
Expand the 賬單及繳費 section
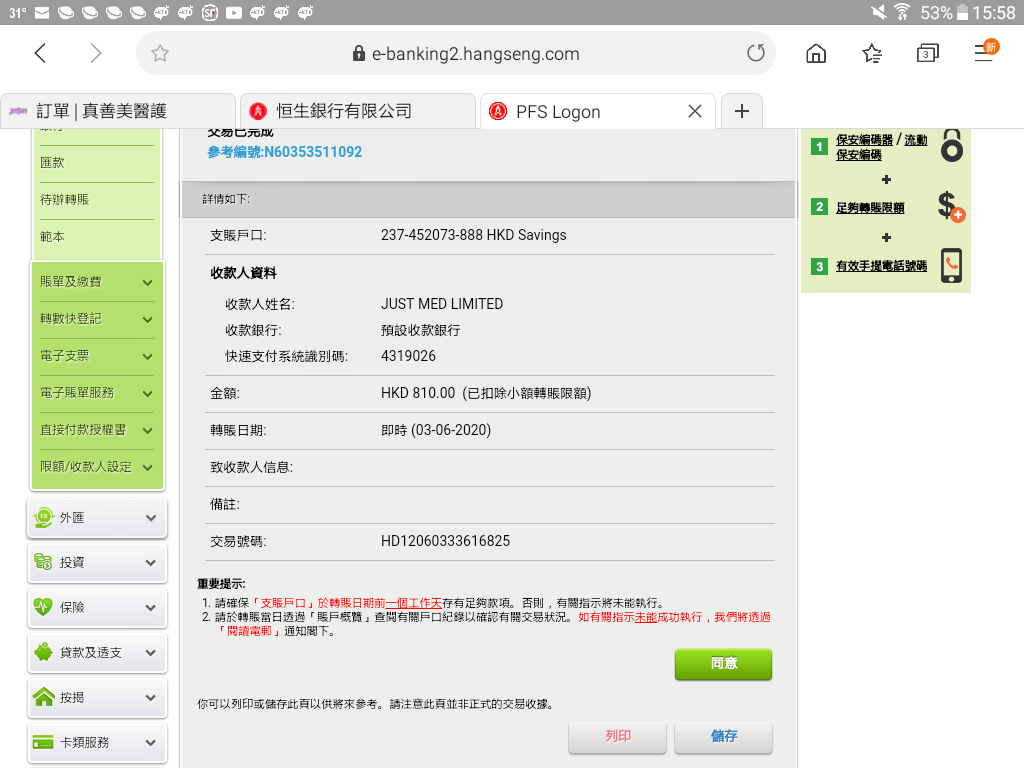click(97, 282)
